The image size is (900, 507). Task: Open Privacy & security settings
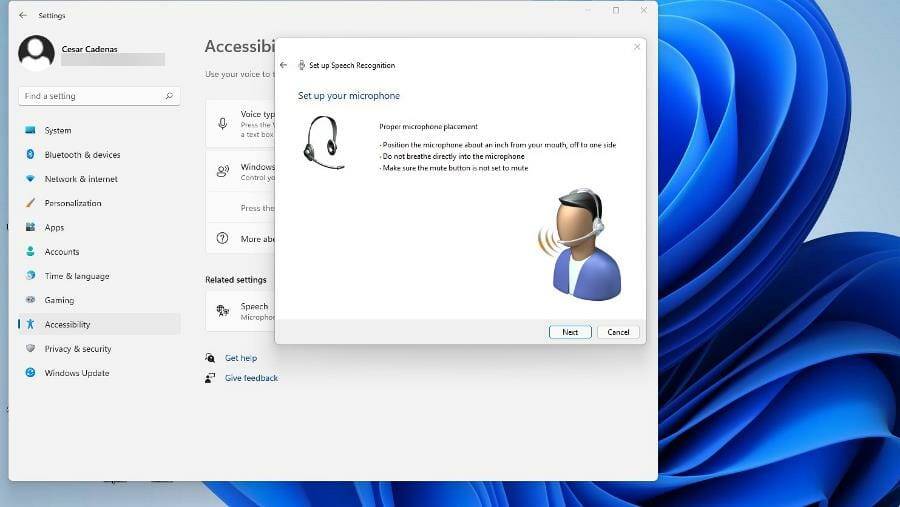point(99,349)
